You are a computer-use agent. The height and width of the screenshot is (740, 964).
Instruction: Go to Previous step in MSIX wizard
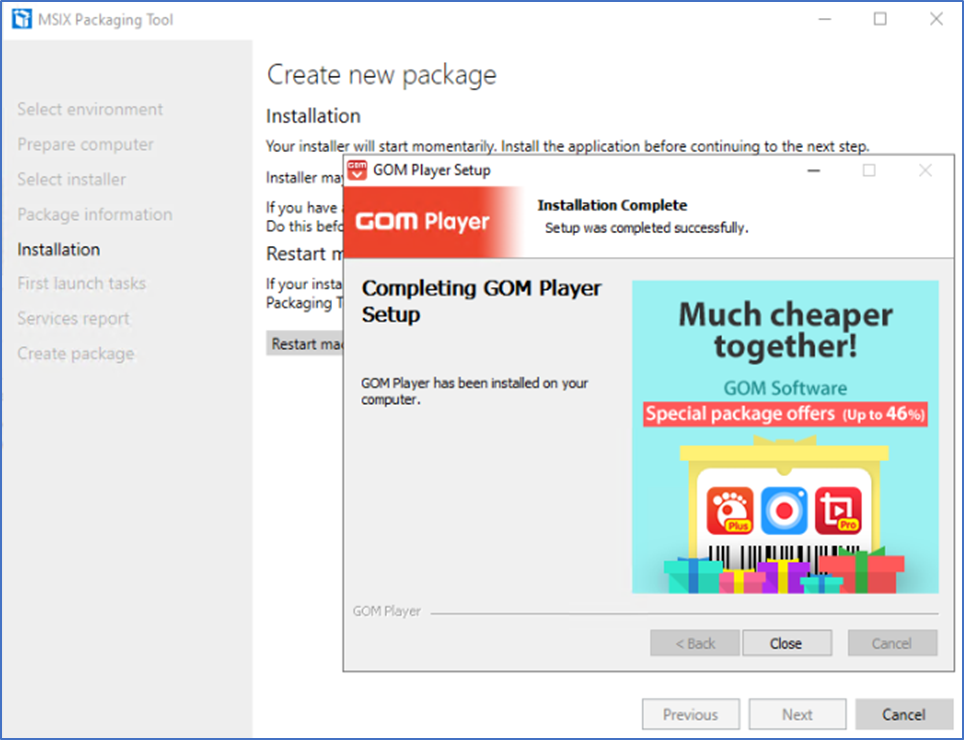click(691, 714)
